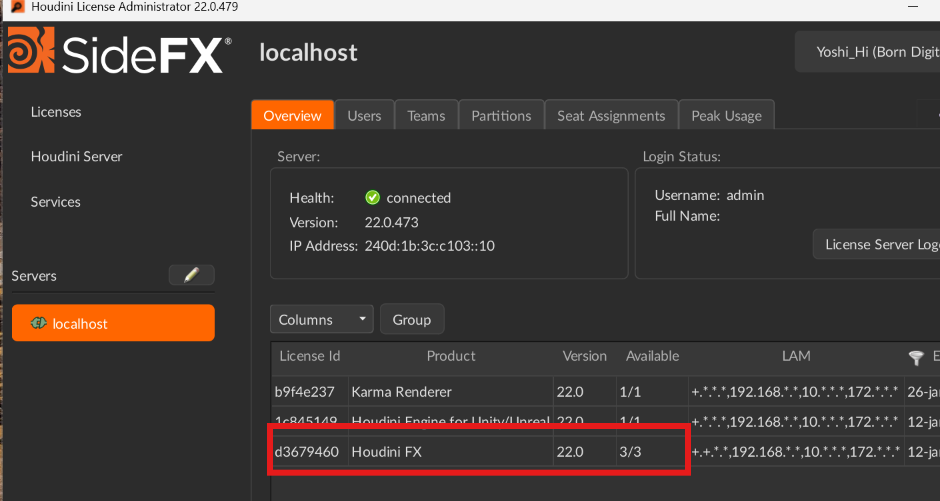
Task: Click the server version 22.0.473 value
Action: 391,222
